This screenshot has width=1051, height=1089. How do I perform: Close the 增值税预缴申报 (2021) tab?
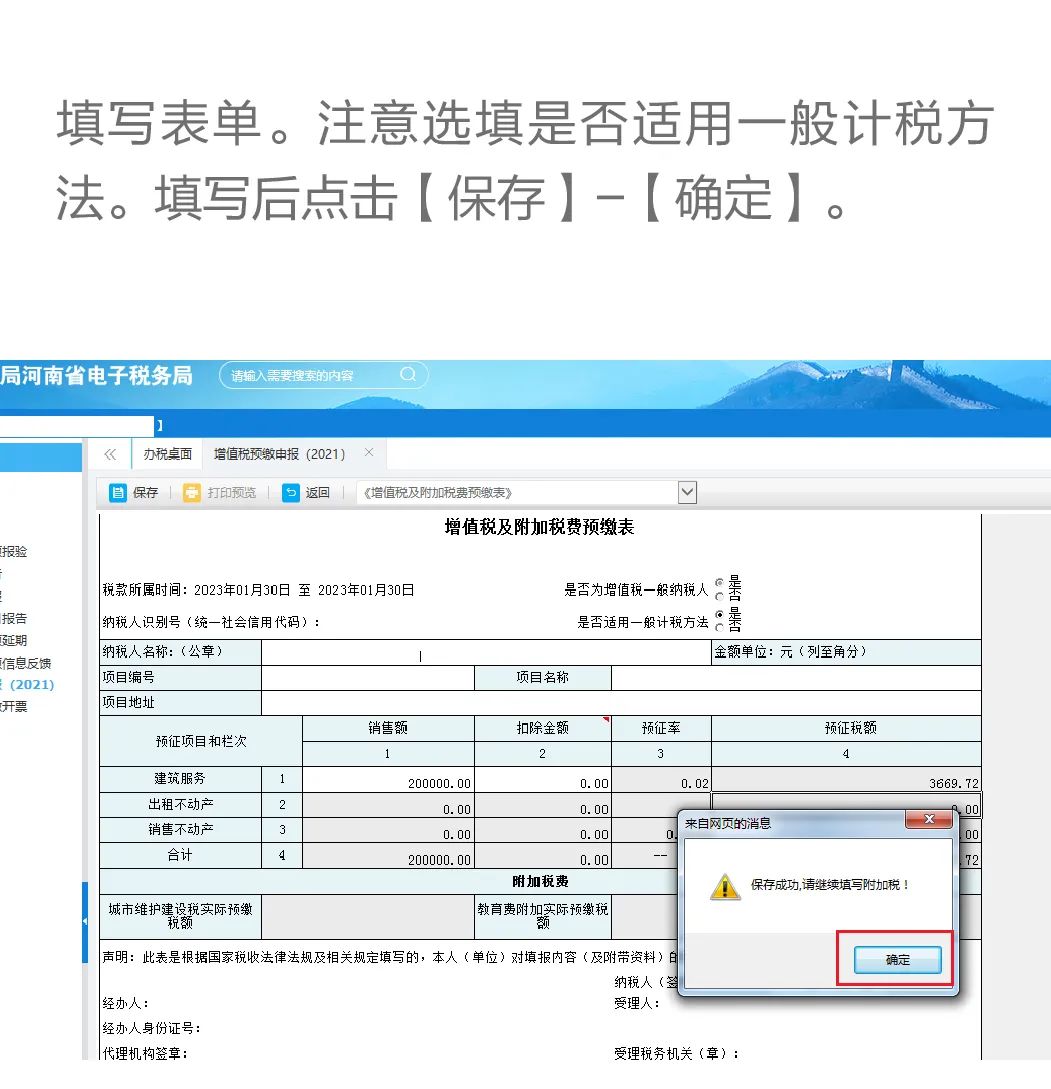point(369,452)
